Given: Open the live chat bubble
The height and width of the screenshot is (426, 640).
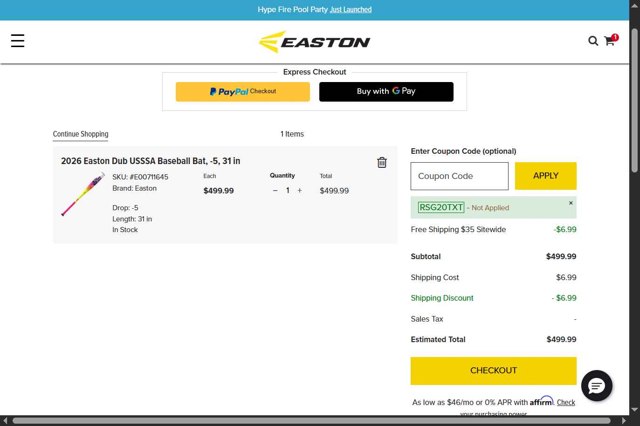Looking at the screenshot, I should coord(596,386).
